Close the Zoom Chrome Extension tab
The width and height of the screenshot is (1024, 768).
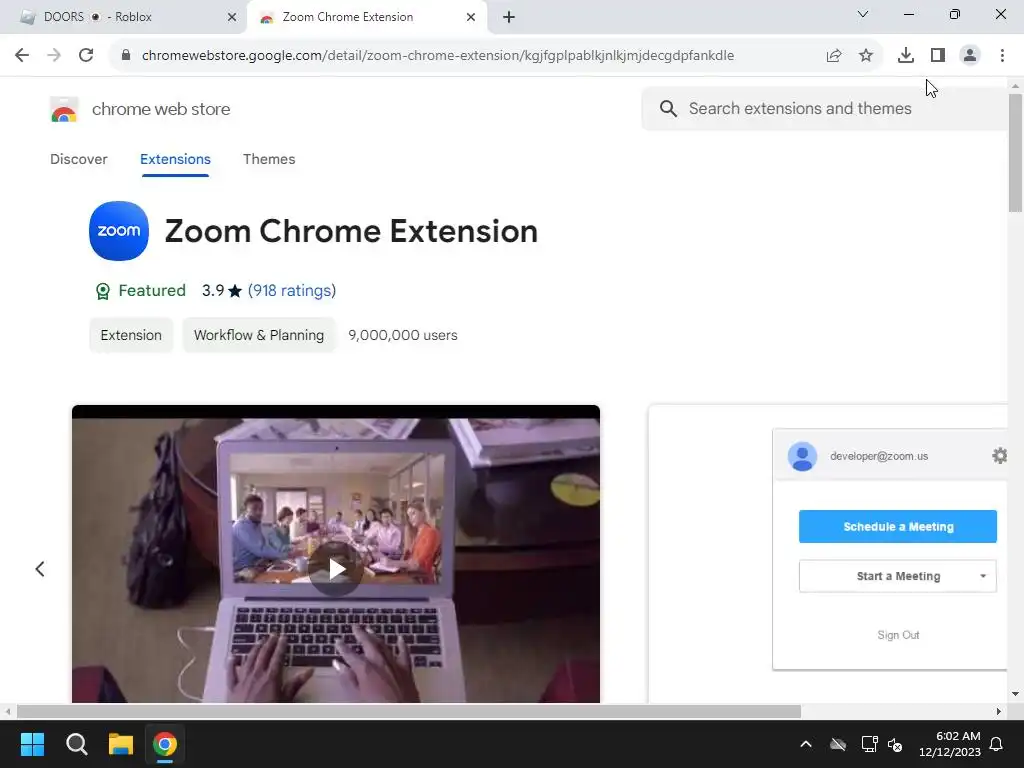coord(471,17)
